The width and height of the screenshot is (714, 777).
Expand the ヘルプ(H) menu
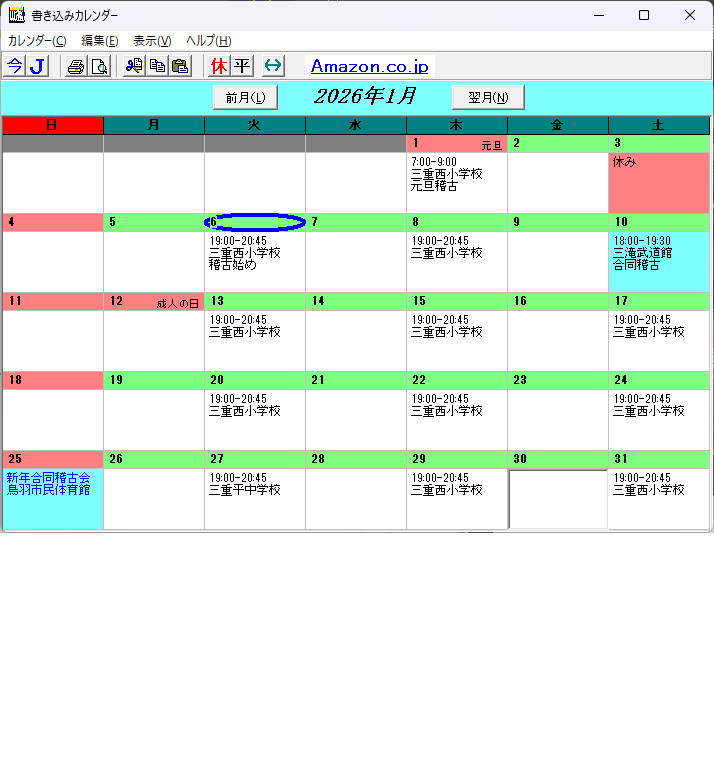(208, 41)
